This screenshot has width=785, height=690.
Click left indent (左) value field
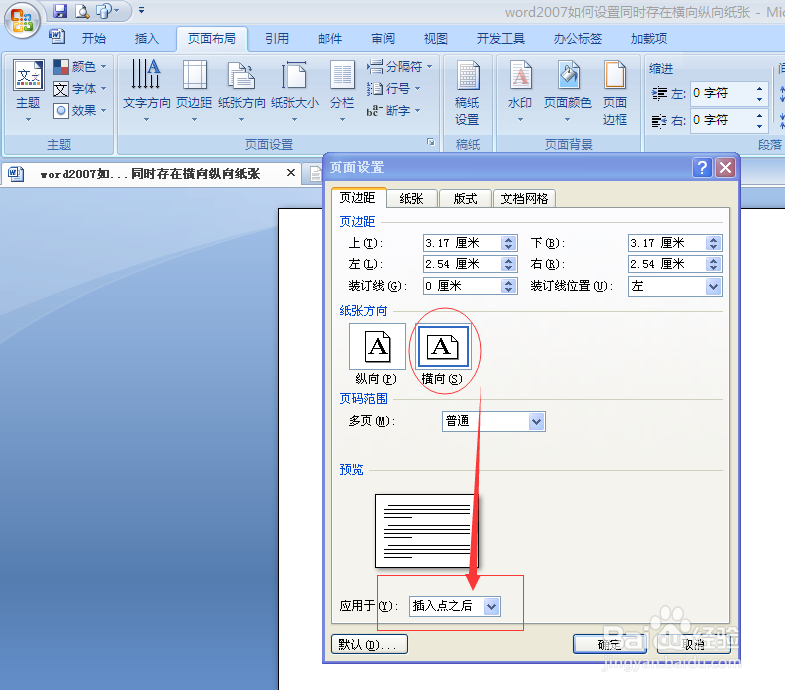721,94
